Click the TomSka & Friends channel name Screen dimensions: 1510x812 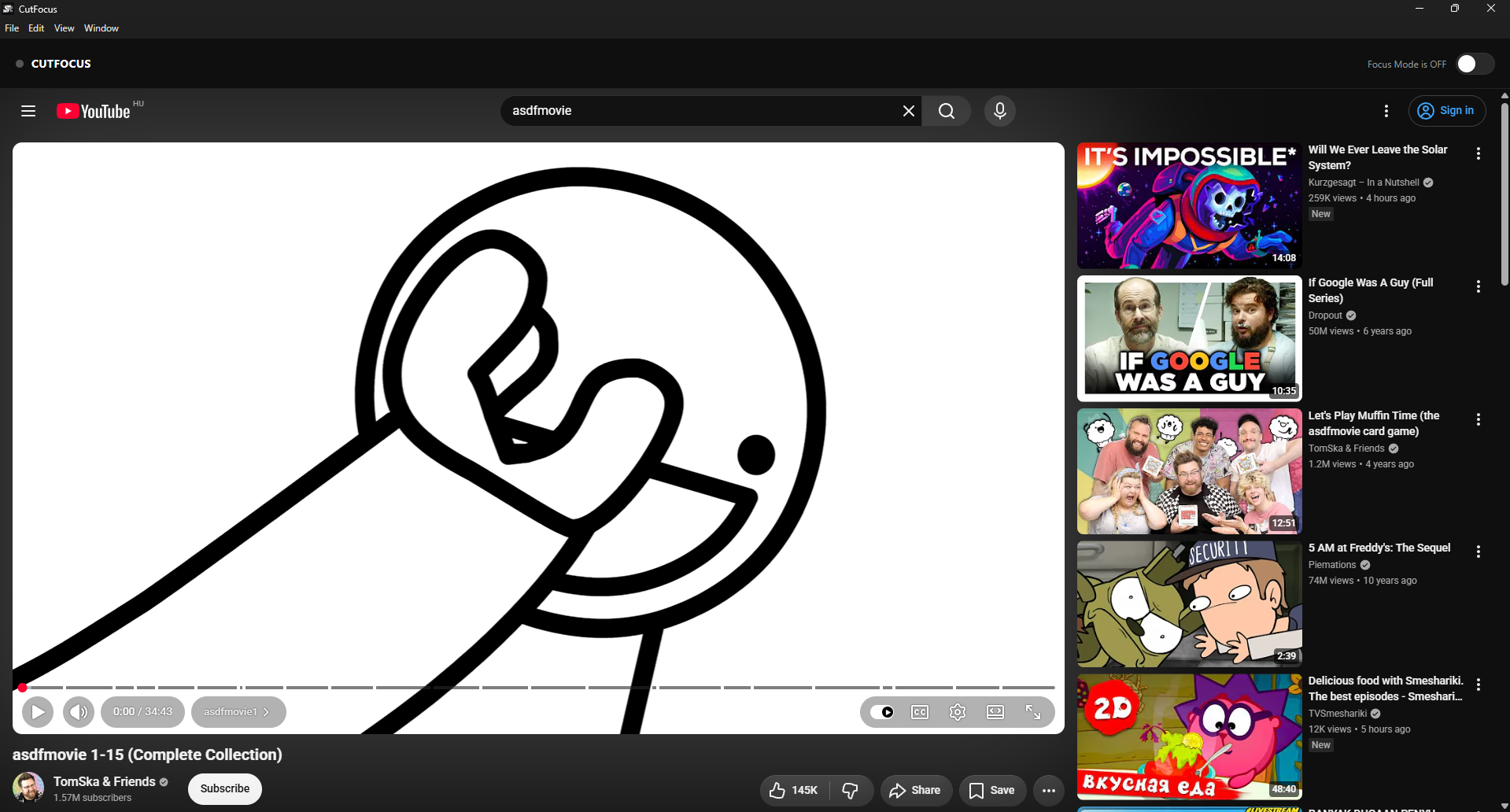tap(105, 781)
